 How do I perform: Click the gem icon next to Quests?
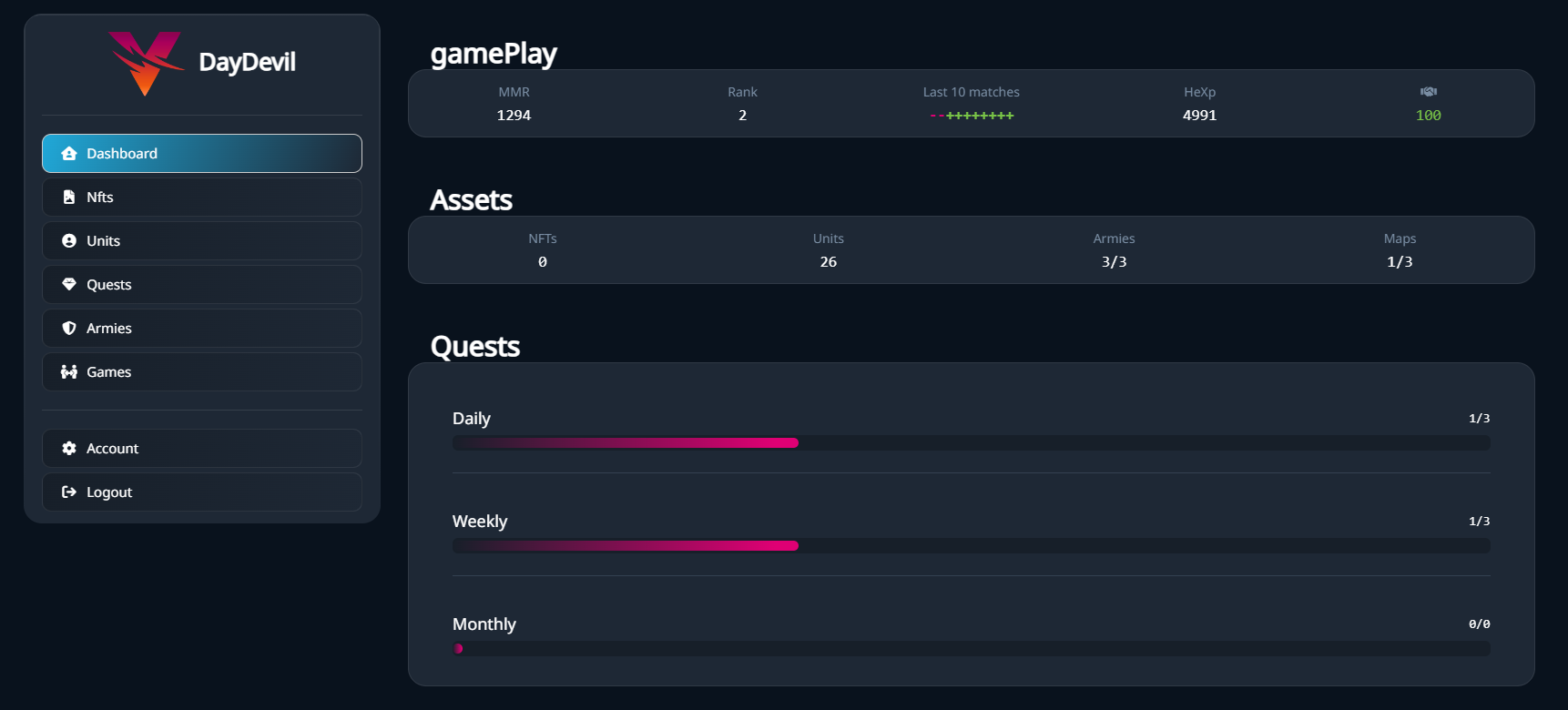pyautogui.click(x=69, y=284)
